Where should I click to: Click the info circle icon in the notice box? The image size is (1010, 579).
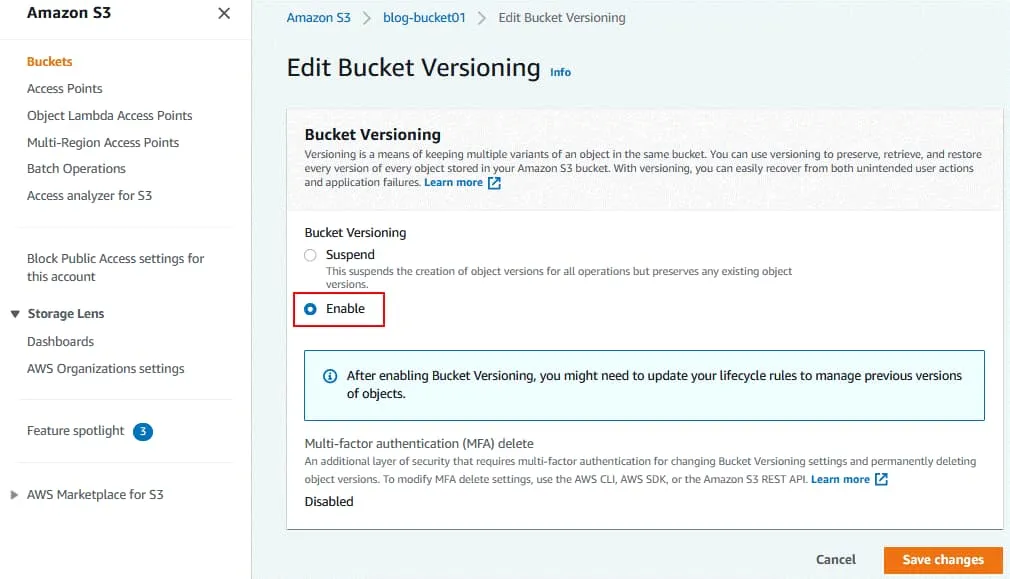[329, 377]
